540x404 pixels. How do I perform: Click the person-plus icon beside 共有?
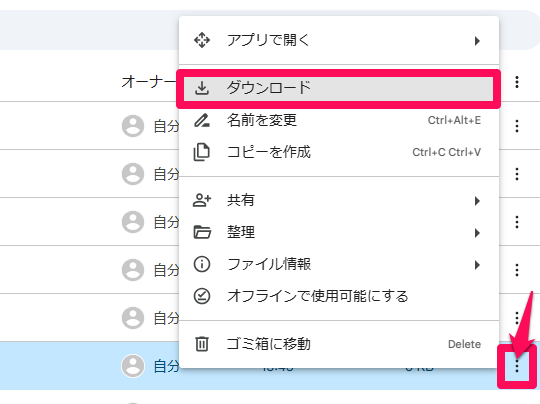(202, 200)
